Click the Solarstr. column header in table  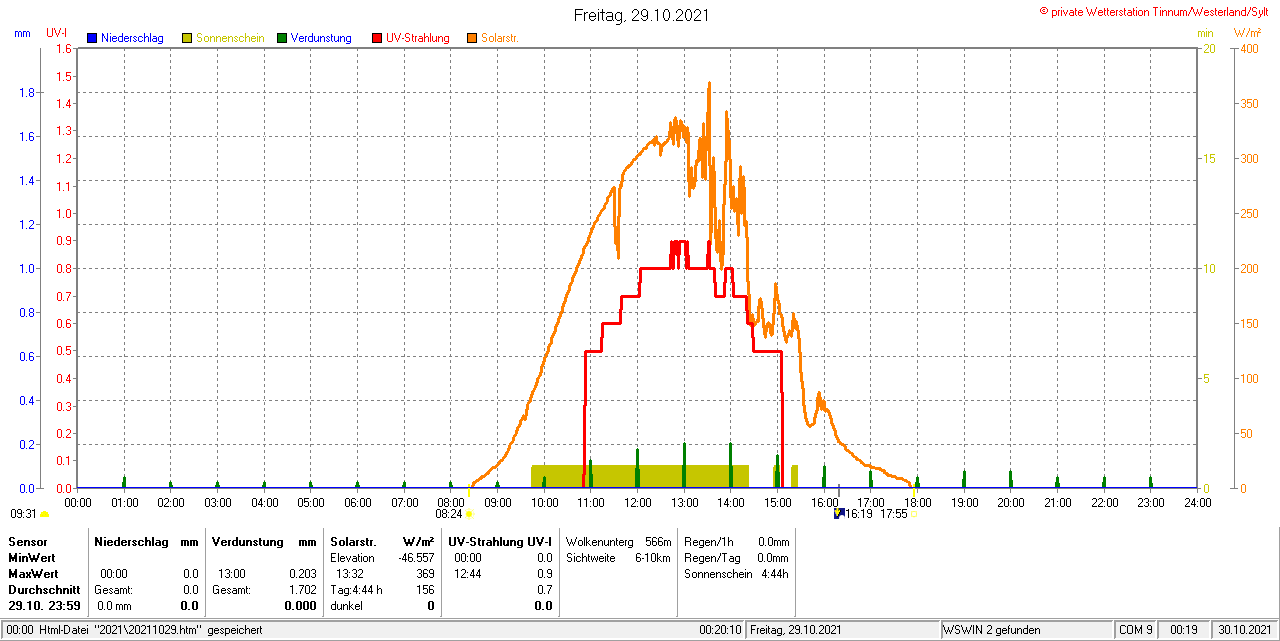(x=353, y=541)
